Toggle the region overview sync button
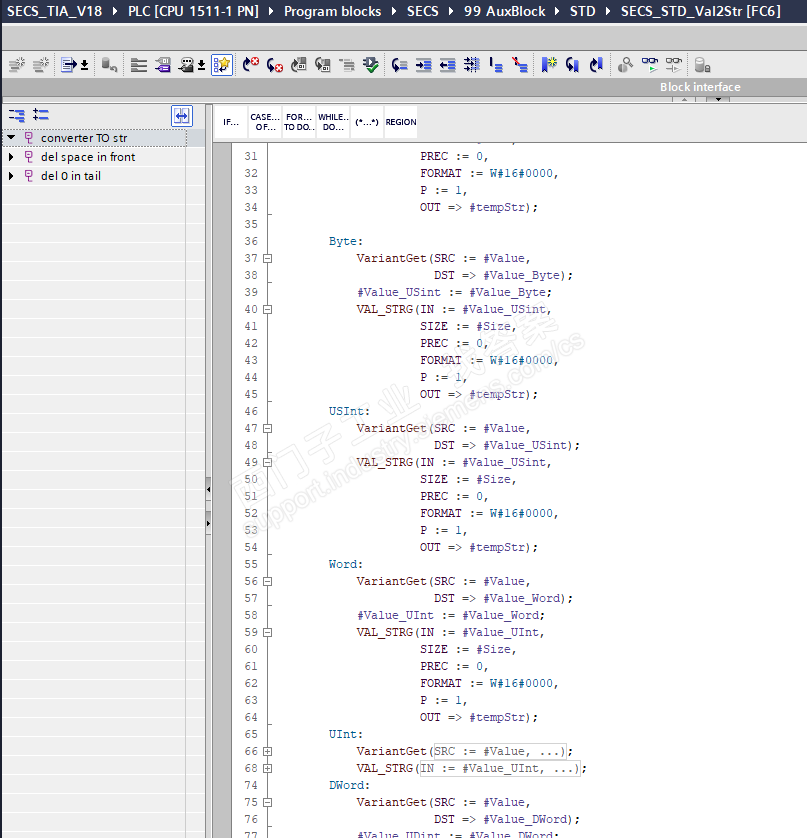 181,115
